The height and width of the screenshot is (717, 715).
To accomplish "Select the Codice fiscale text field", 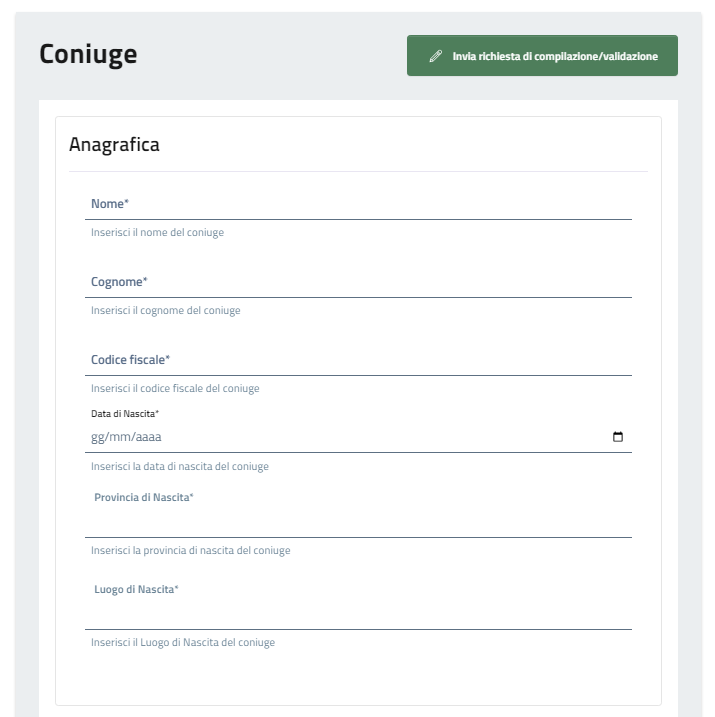I will pos(360,361).
